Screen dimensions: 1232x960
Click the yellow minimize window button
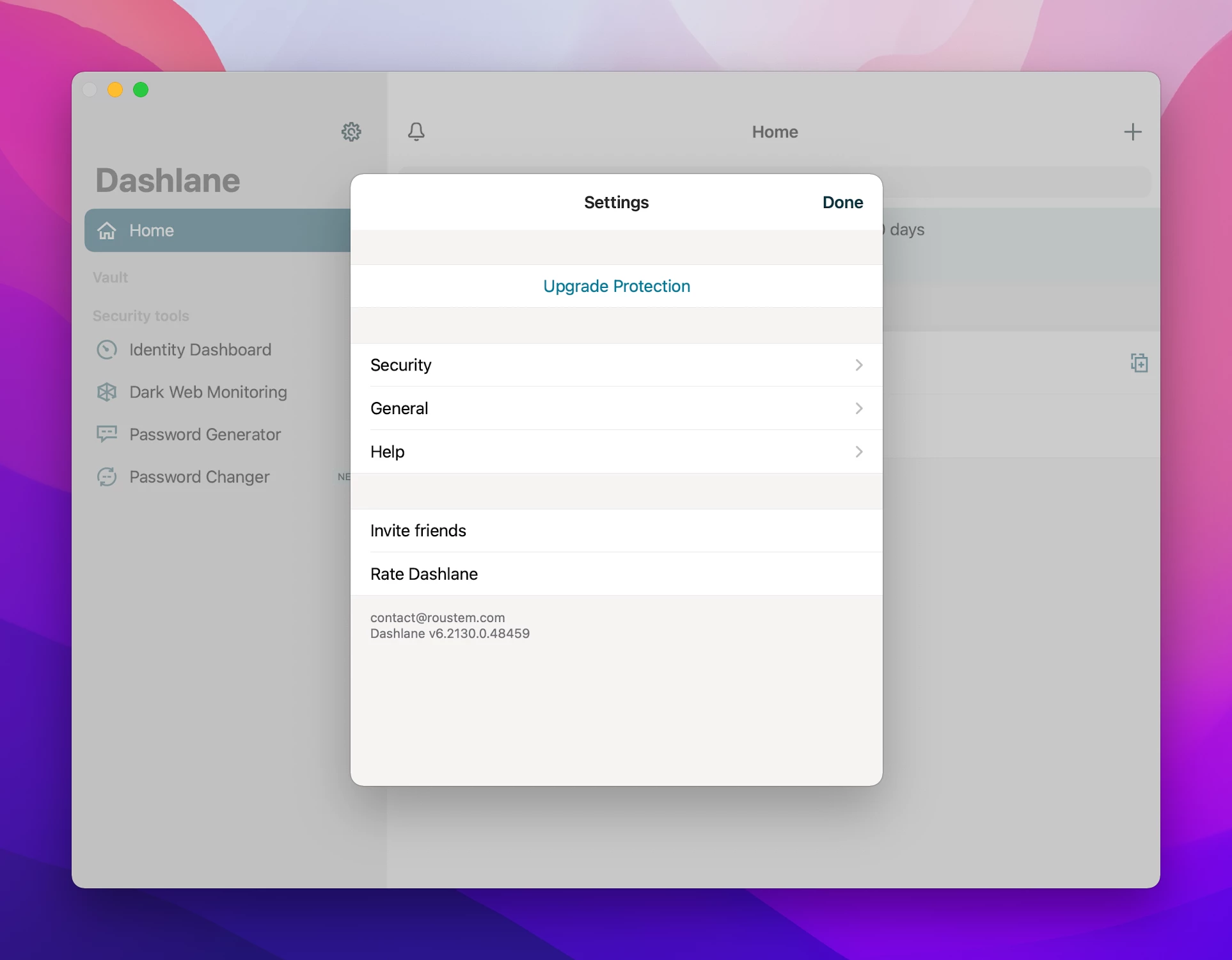coord(115,90)
